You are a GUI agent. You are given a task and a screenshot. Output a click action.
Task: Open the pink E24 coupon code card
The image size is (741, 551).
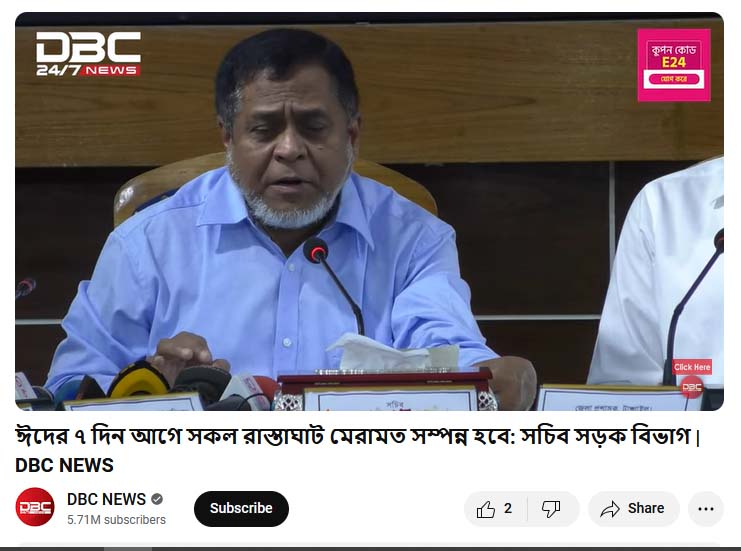[x=673, y=65]
